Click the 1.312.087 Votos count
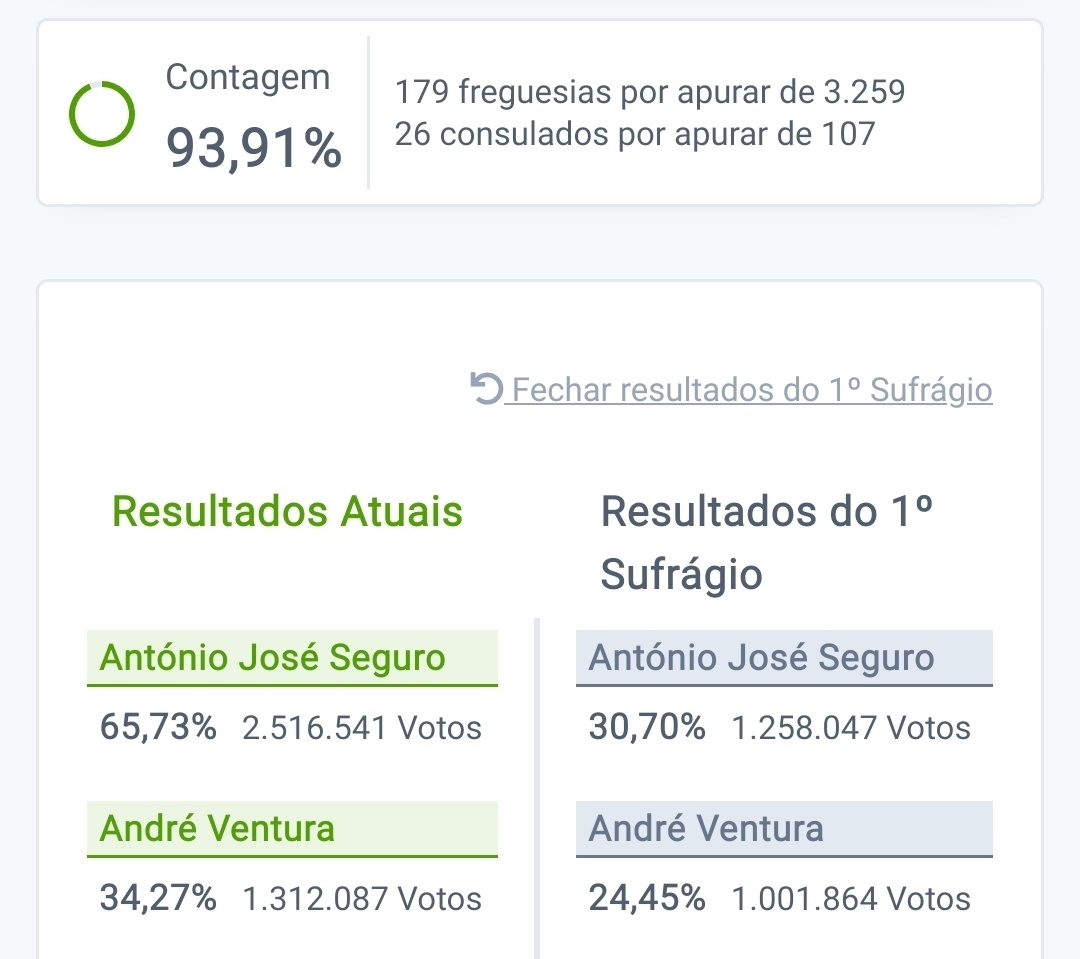 click(x=362, y=899)
